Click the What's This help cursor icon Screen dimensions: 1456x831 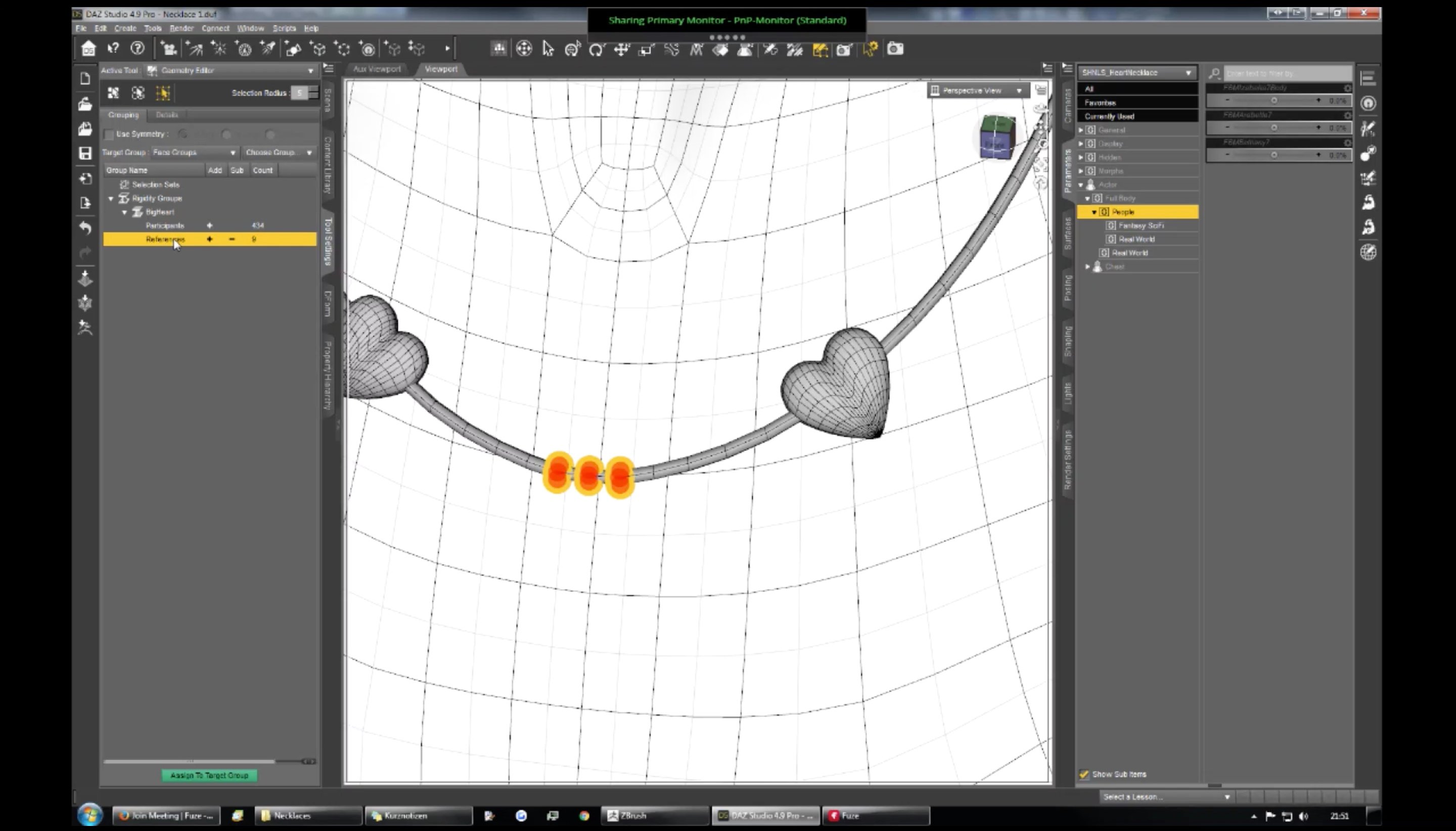click(x=113, y=49)
